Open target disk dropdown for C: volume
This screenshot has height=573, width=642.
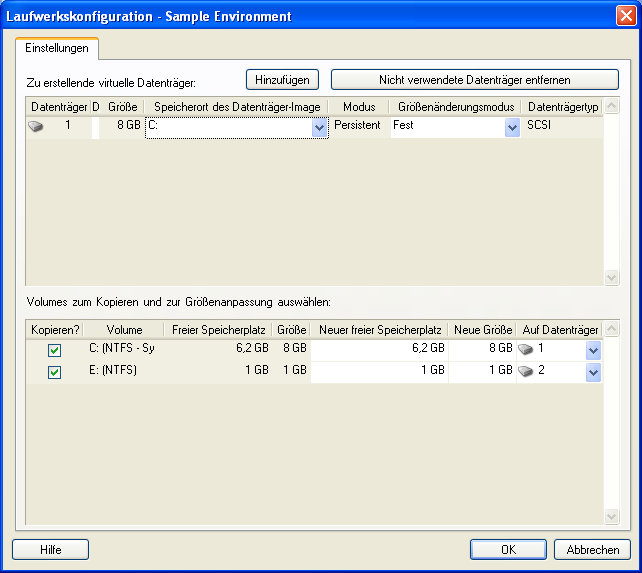pyautogui.click(x=593, y=350)
